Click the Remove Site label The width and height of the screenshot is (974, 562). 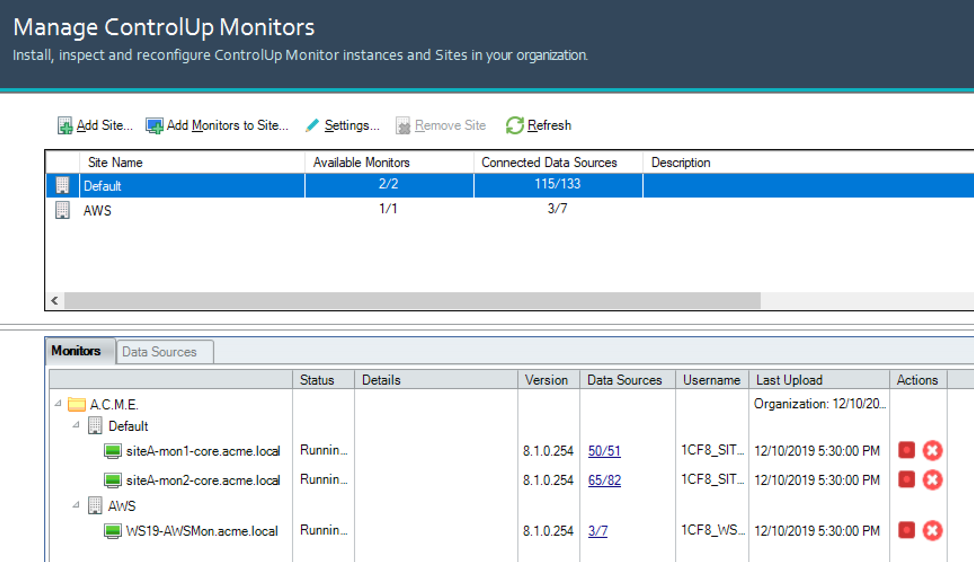click(x=450, y=125)
